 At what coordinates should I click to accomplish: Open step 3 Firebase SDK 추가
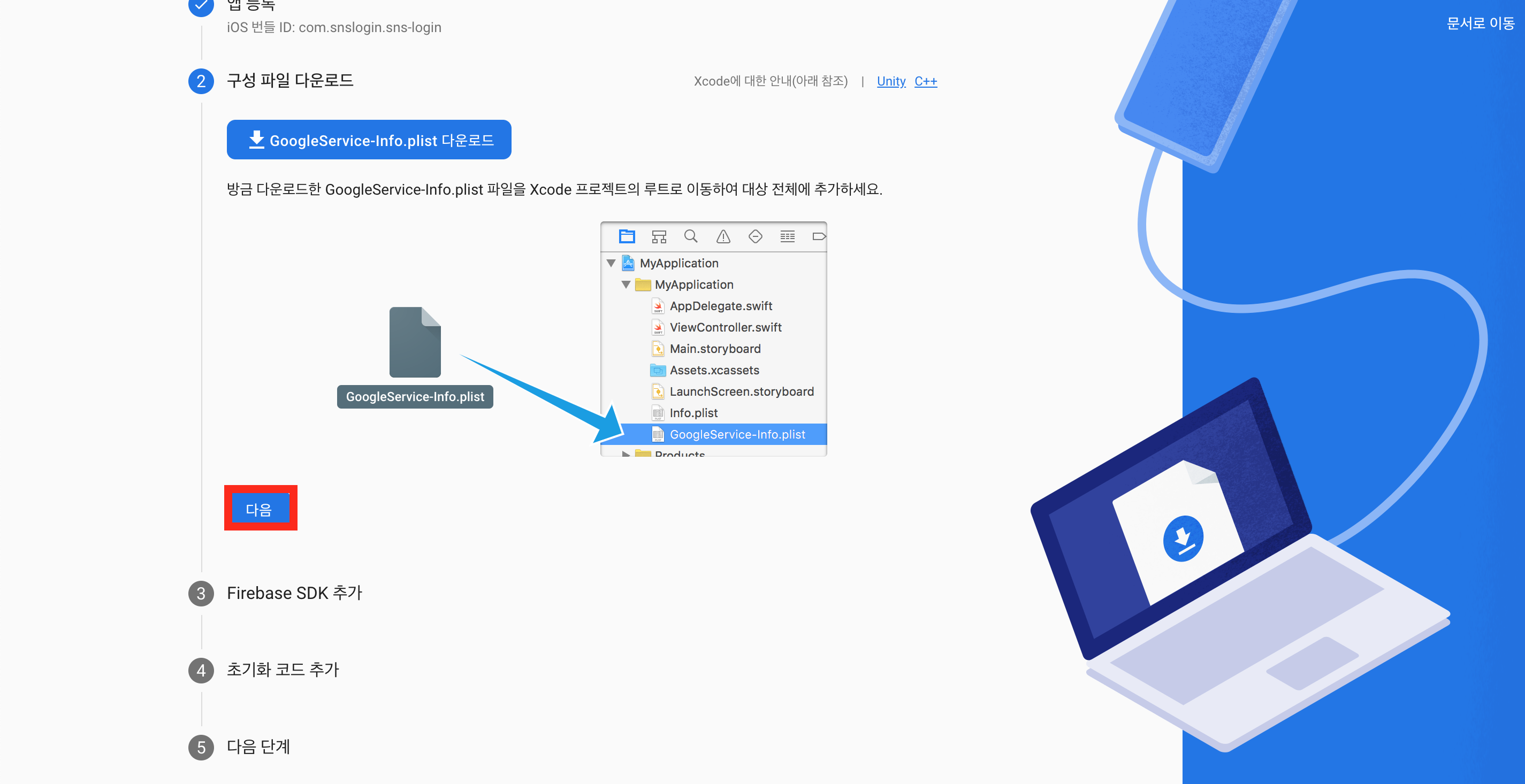pyautogui.click(x=294, y=593)
